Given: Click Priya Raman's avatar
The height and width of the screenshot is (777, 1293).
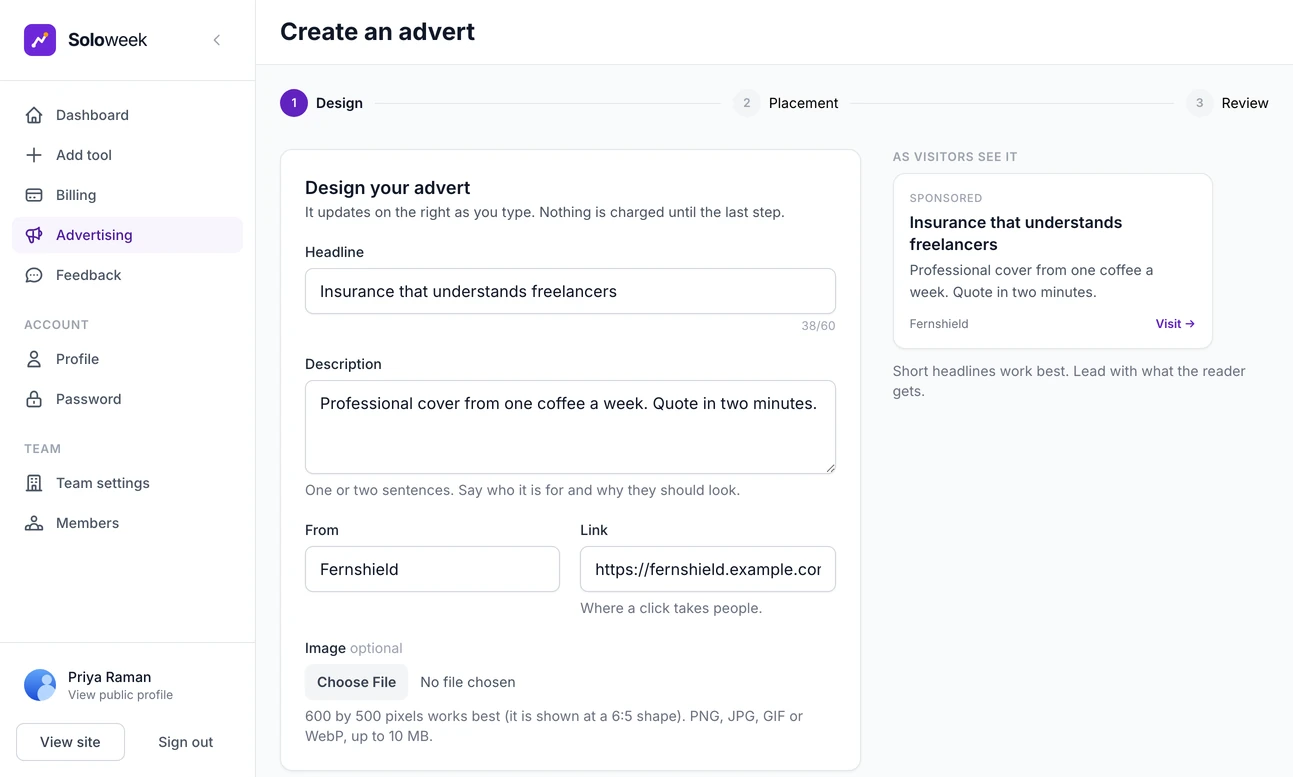Looking at the screenshot, I should [x=40, y=685].
